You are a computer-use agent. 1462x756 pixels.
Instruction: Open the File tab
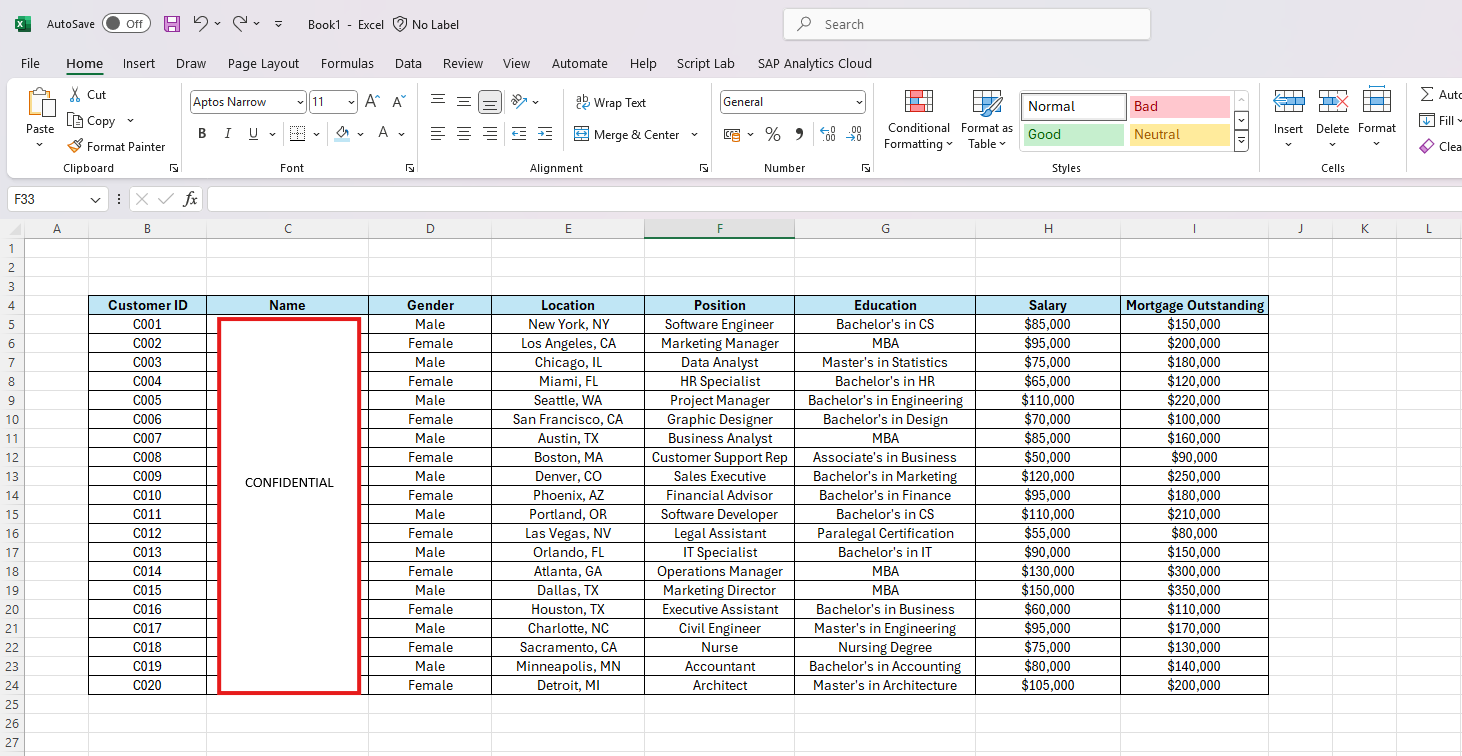coord(30,63)
